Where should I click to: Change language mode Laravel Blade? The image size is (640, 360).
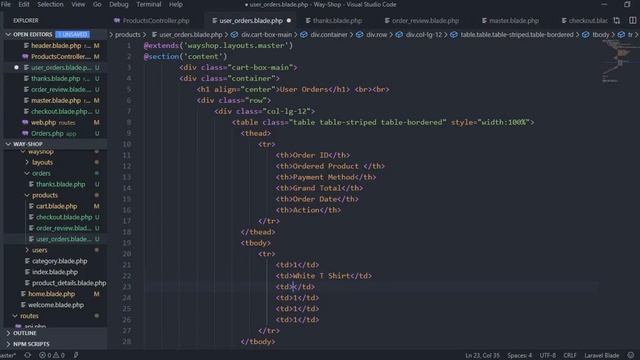602,356
